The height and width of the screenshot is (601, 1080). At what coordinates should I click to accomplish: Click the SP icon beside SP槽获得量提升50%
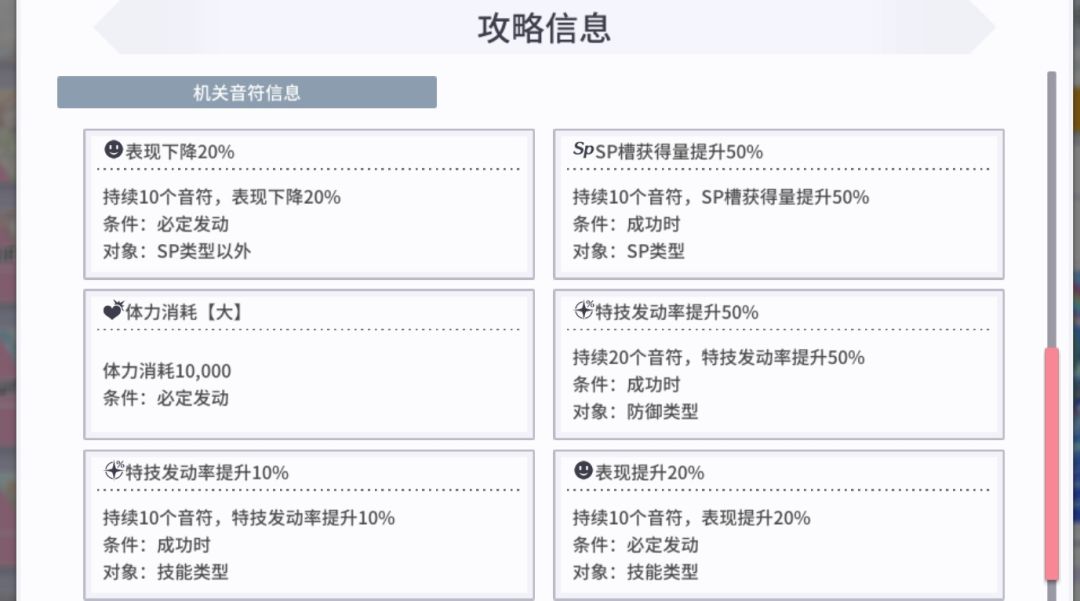pyautogui.click(x=583, y=150)
